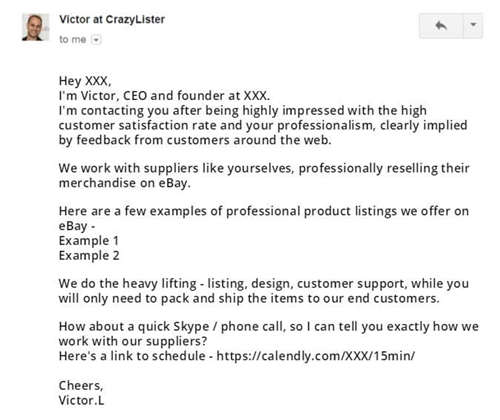Expand recipient details arrow next to 'to me'
The image size is (500, 420).
point(96,40)
